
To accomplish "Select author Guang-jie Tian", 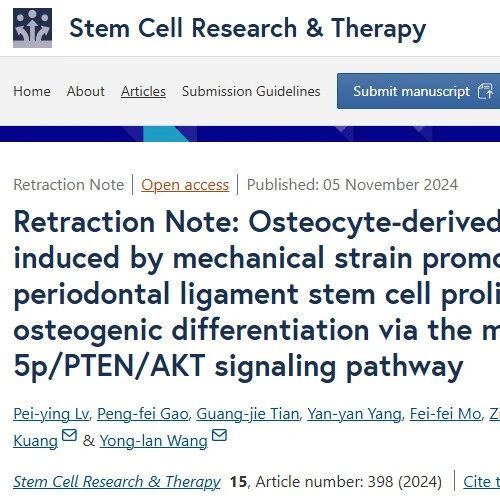I will pyautogui.click(x=248, y=414).
